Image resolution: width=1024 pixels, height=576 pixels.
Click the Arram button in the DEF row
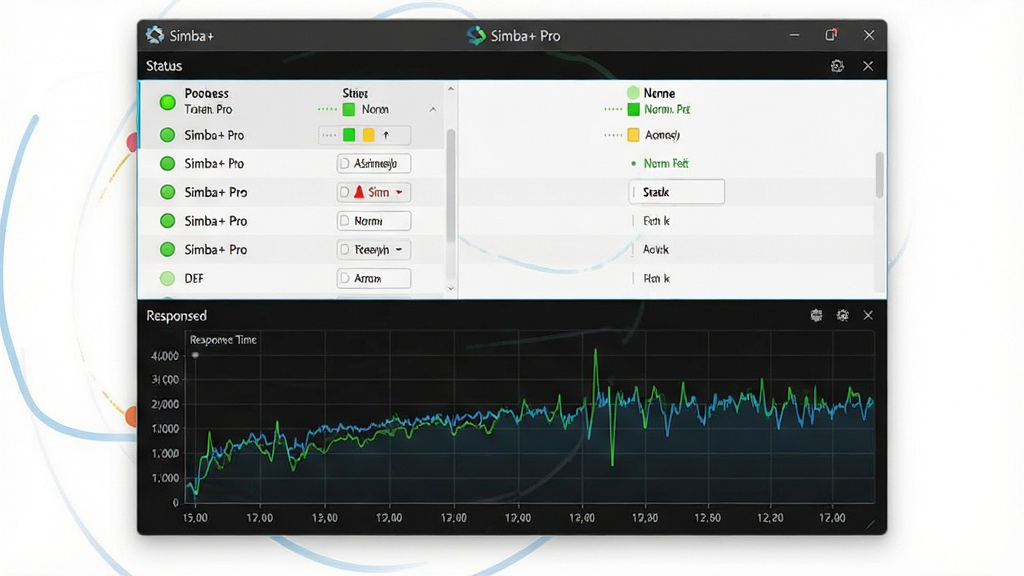pos(374,278)
